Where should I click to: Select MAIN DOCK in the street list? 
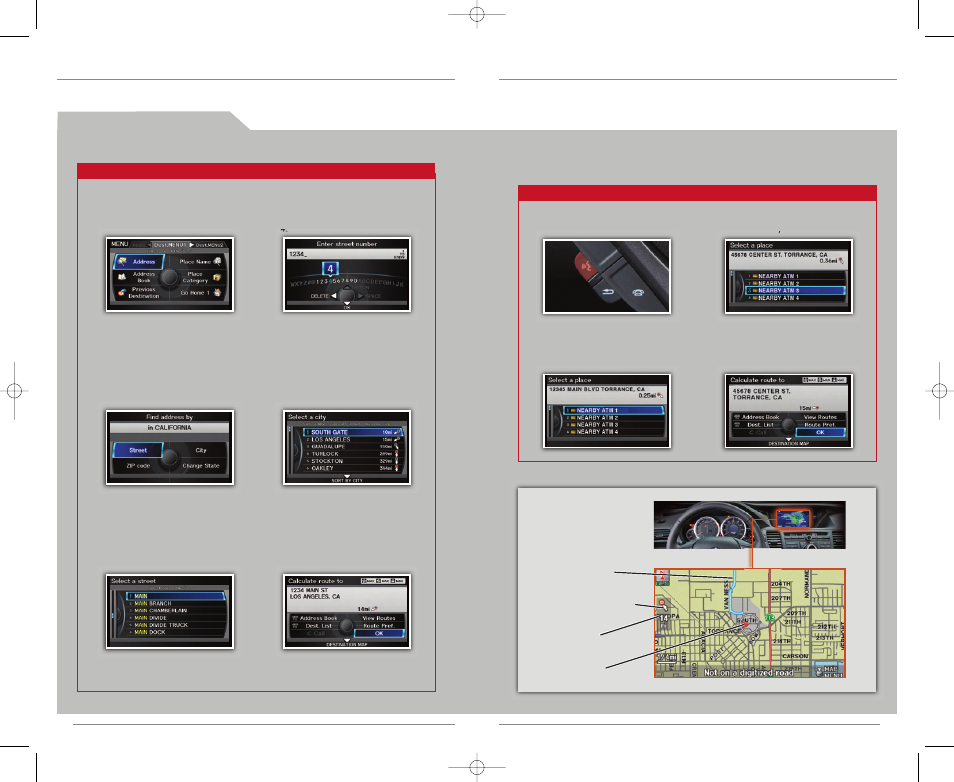click(176, 632)
